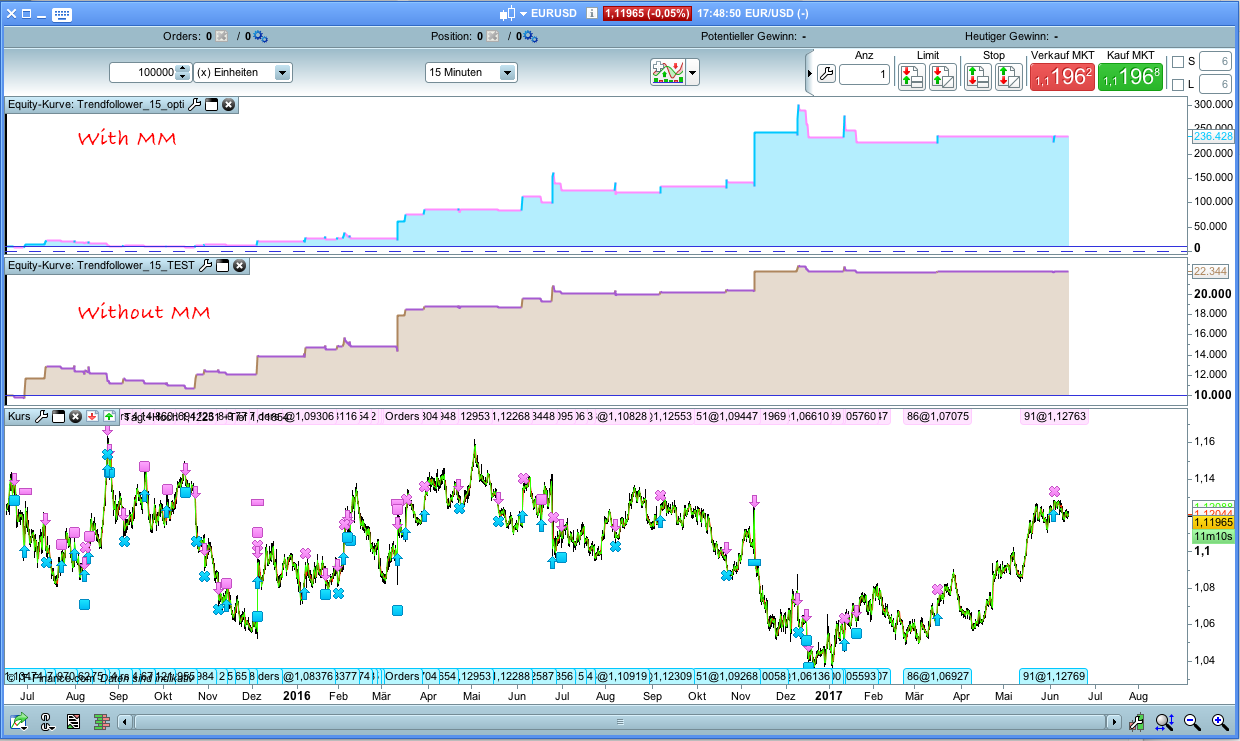Zoom in the chart with plus magnifier
This screenshot has height=741, width=1240.
(x=1220, y=721)
